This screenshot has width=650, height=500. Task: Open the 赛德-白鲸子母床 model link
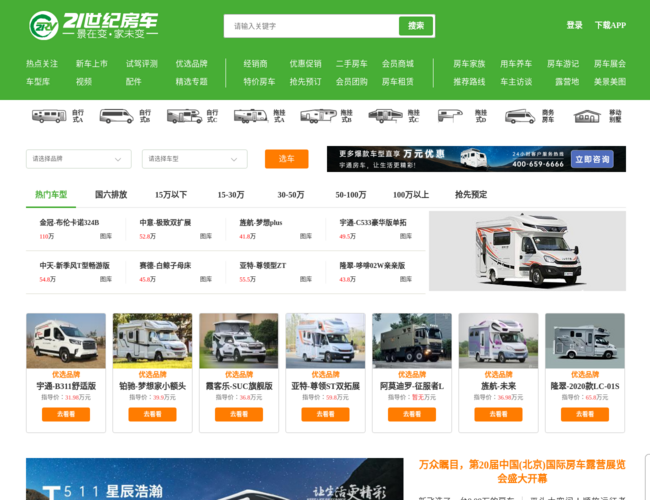point(165,265)
